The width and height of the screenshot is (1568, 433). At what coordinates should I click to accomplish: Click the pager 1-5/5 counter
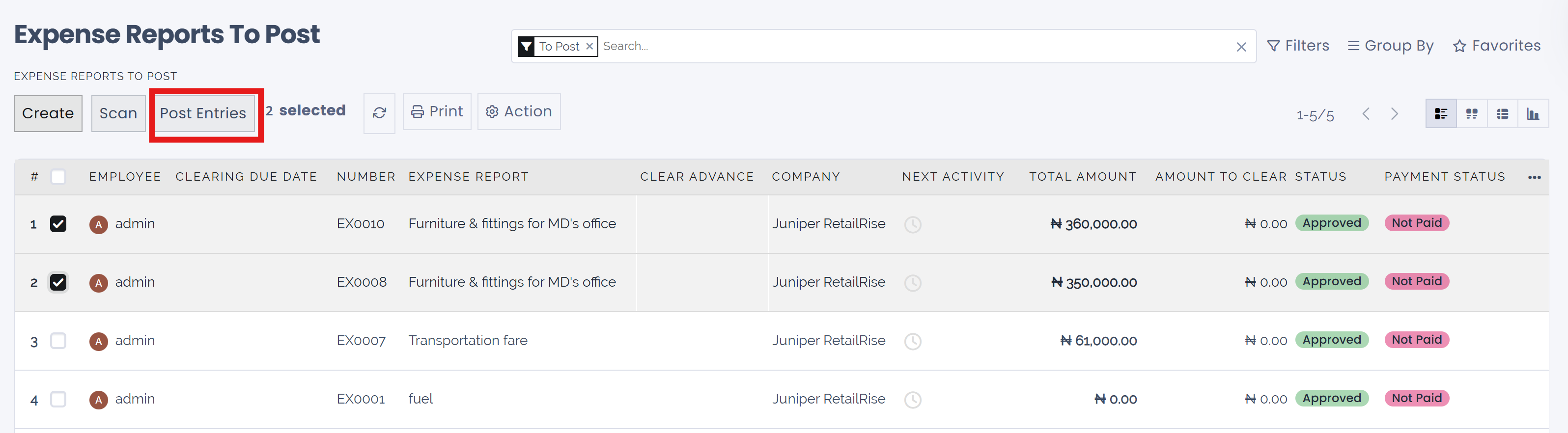tap(1315, 115)
